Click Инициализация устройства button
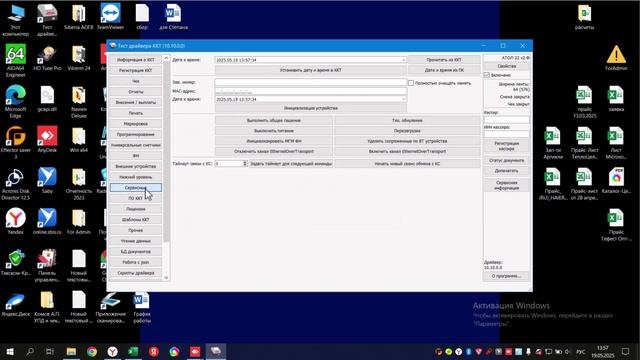 pyautogui.click(x=311, y=108)
